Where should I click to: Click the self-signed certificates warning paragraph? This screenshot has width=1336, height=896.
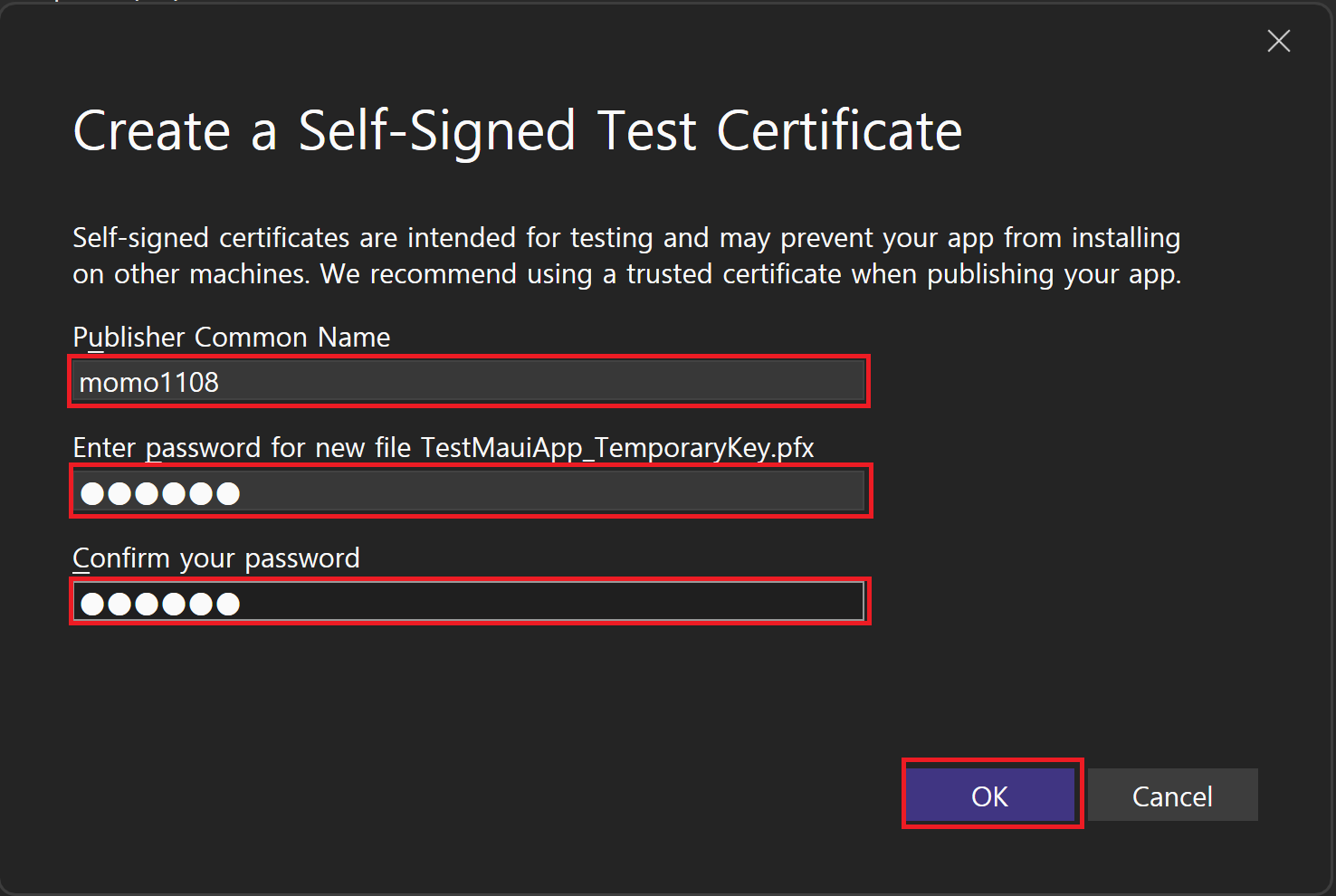click(626, 256)
